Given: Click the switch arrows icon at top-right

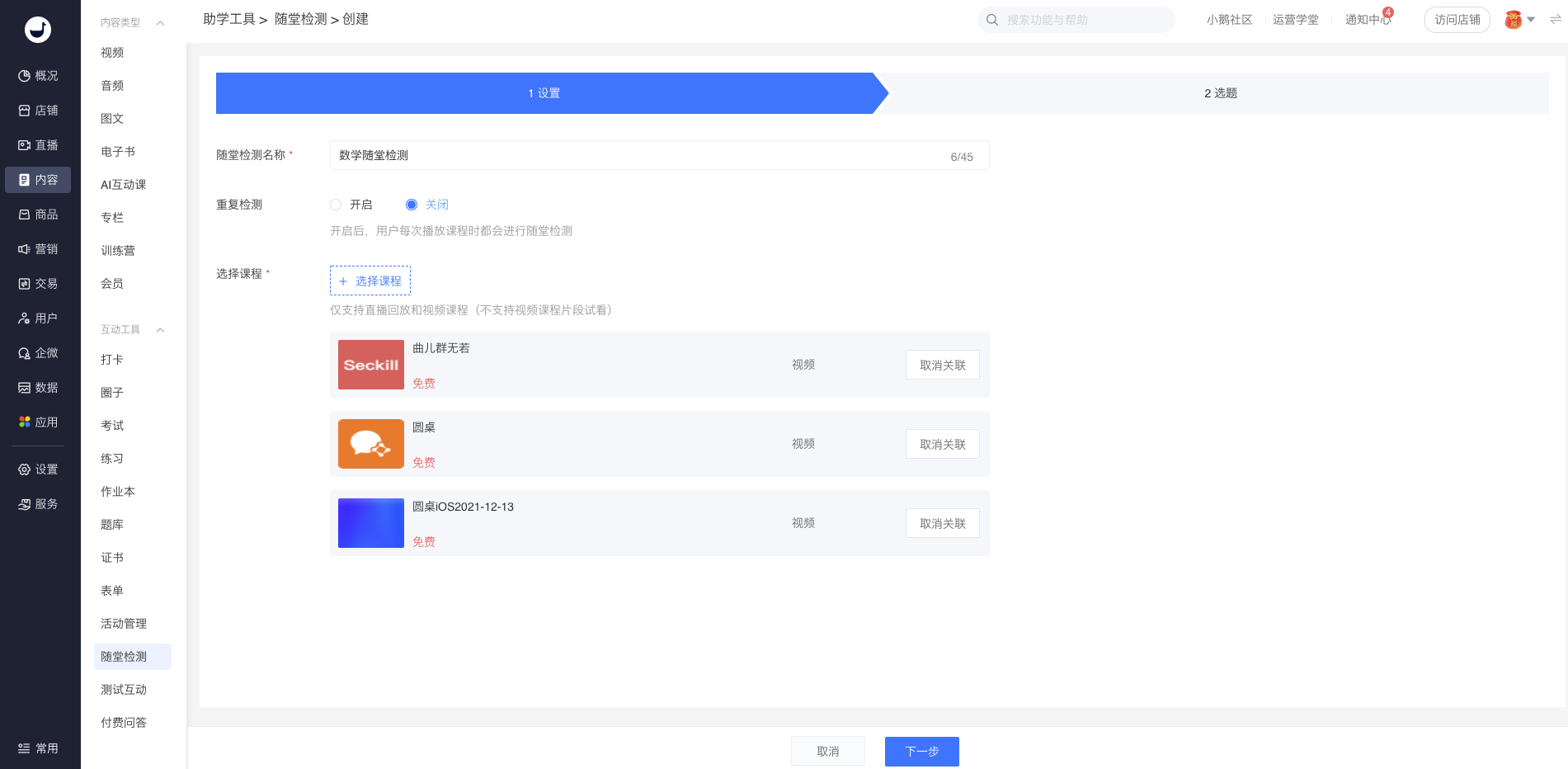Looking at the screenshot, I should pos(1555,20).
